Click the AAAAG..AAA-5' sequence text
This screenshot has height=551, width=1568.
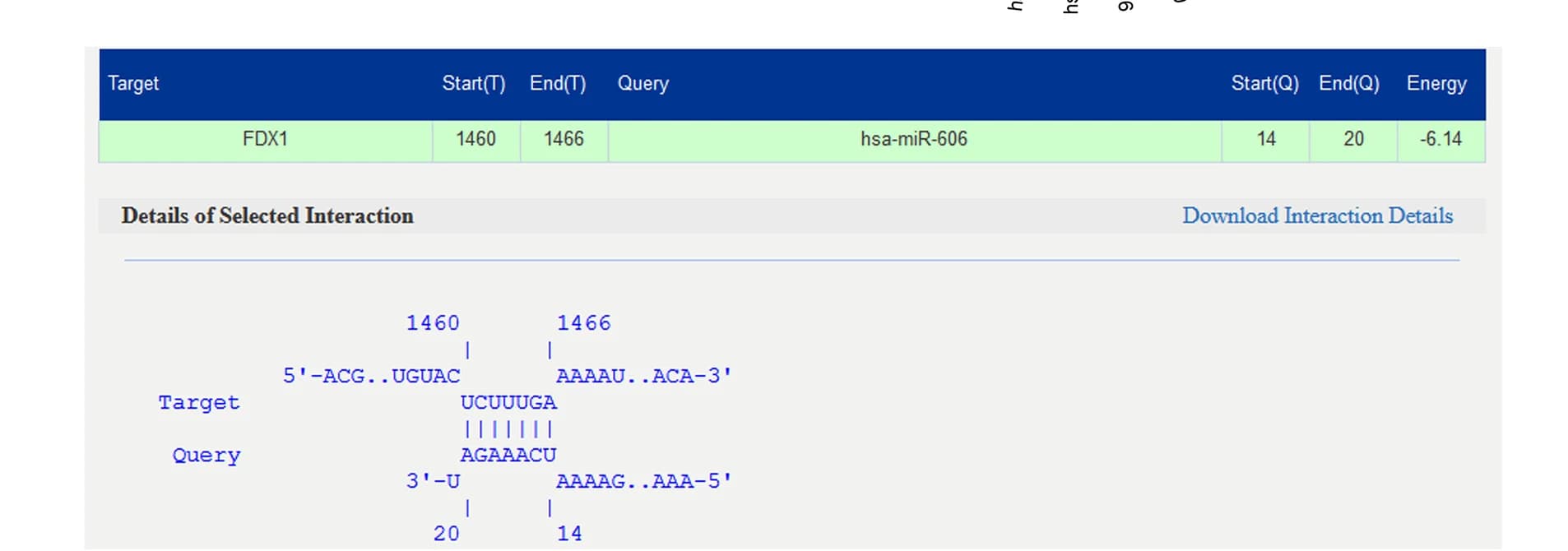(644, 481)
